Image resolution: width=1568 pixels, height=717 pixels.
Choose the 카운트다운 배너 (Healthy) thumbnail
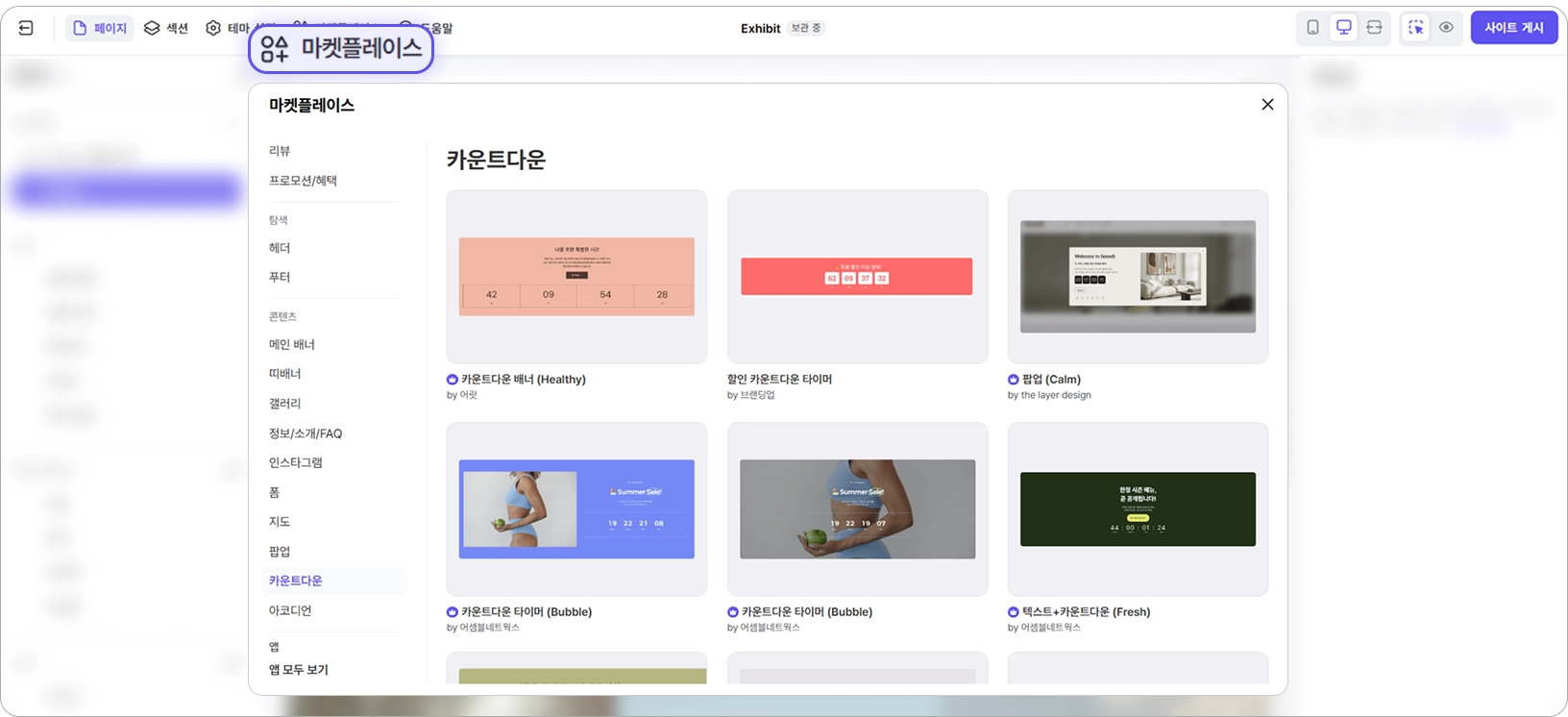coord(576,277)
